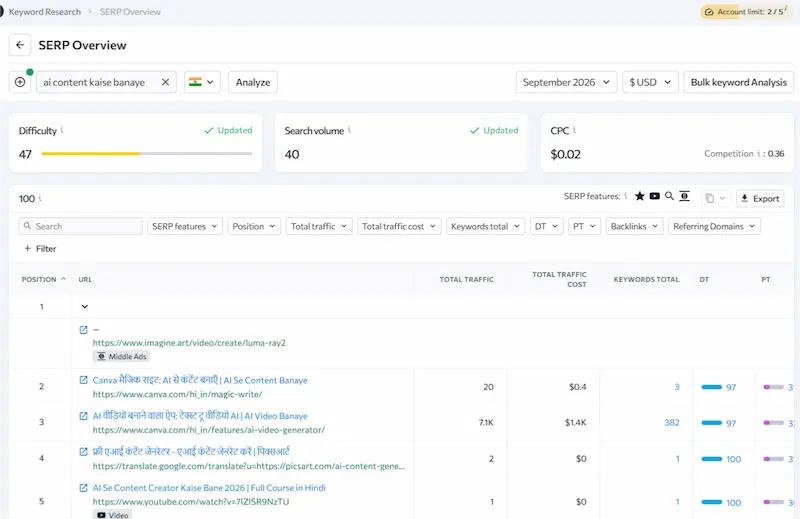Click the Export button
Screen dimensions: 800x519
760,198
